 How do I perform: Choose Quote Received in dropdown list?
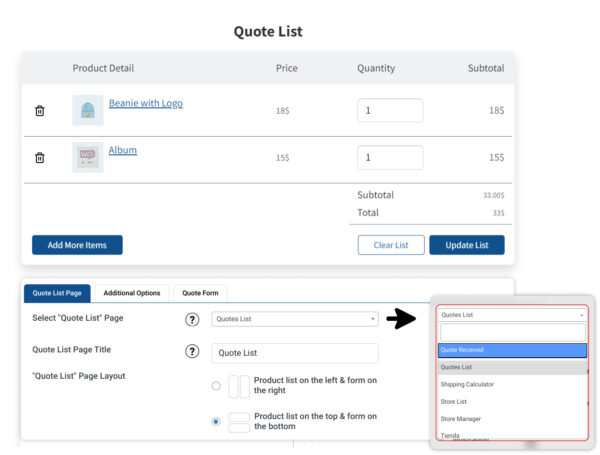512,350
